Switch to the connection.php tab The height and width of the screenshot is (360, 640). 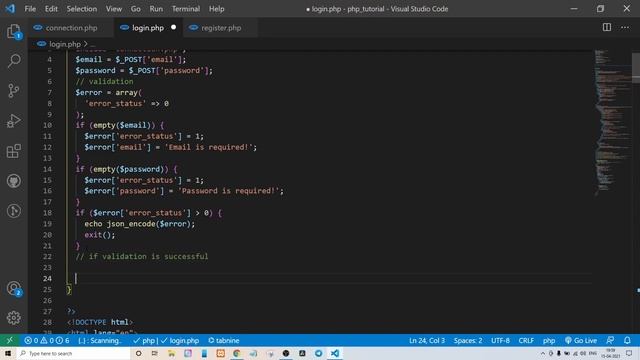(x=71, y=28)
